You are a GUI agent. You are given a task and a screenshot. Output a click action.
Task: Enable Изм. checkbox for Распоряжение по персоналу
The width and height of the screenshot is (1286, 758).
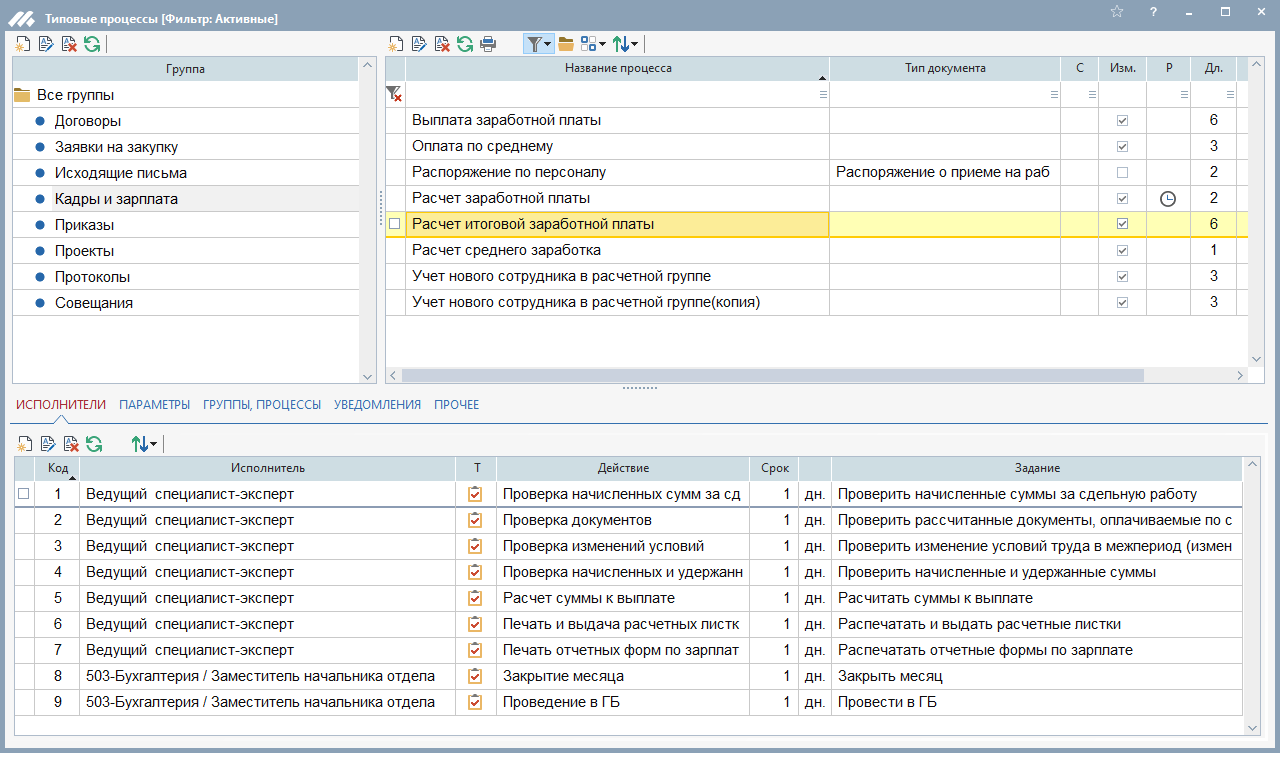click(x=1122, y=172)
